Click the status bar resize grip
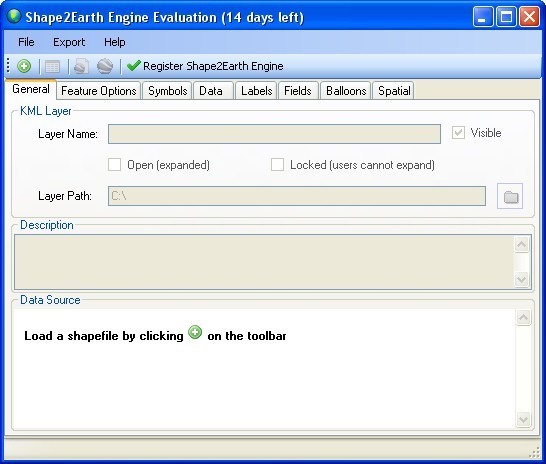The height and width of the screenshot is (464, 546). click(535, 452)
